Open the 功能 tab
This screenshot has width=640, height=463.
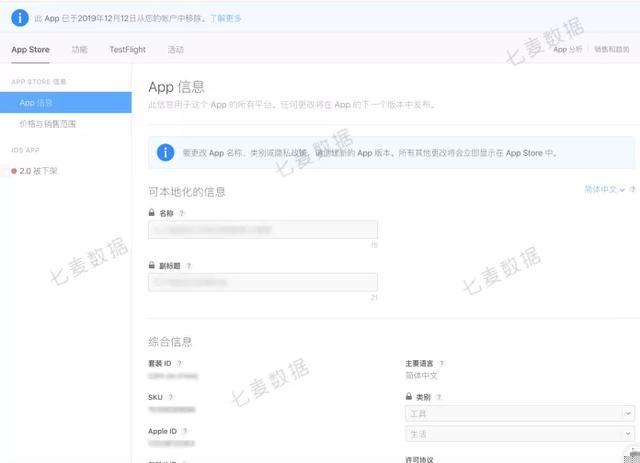click(79, 49)
